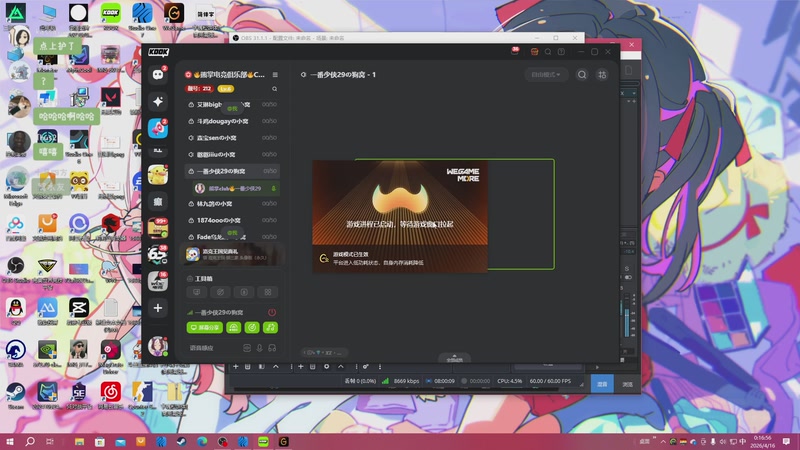The height and width of the screenshot is (450, 800).
Task: Open the server with 99+ badge
Action: (x=158, y=228)
